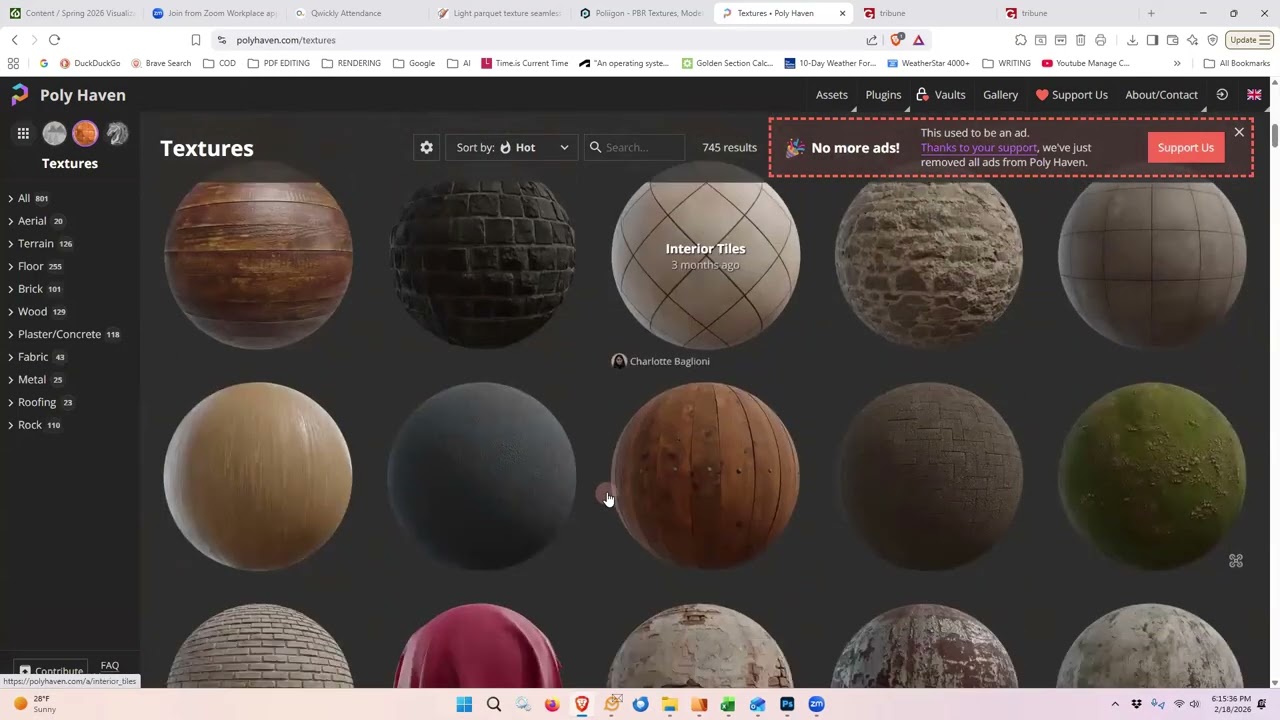
Task: Launch Firefox from the taskbar
Action: pyautogui.click(x=552, y=704)
